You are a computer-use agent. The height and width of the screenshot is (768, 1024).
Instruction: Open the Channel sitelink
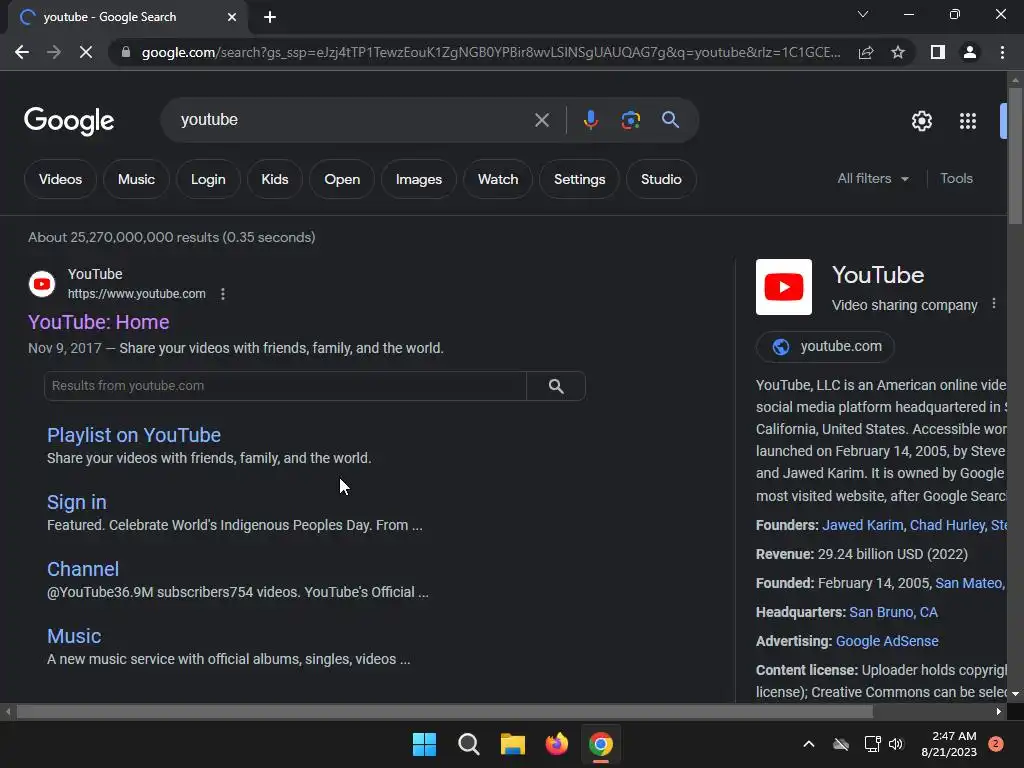pyautogui.click(x=83, y=569)
